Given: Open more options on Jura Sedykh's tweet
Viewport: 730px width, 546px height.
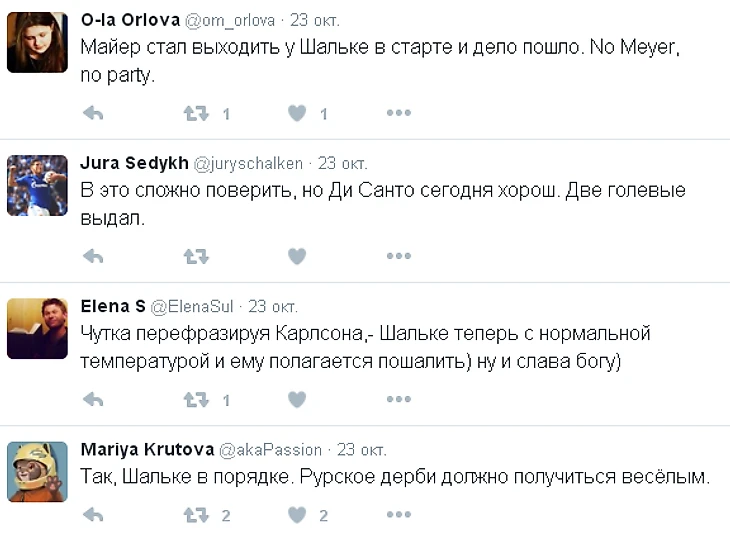Looking at the screenshot, I should pyautogui.click(x=398, y=257).
